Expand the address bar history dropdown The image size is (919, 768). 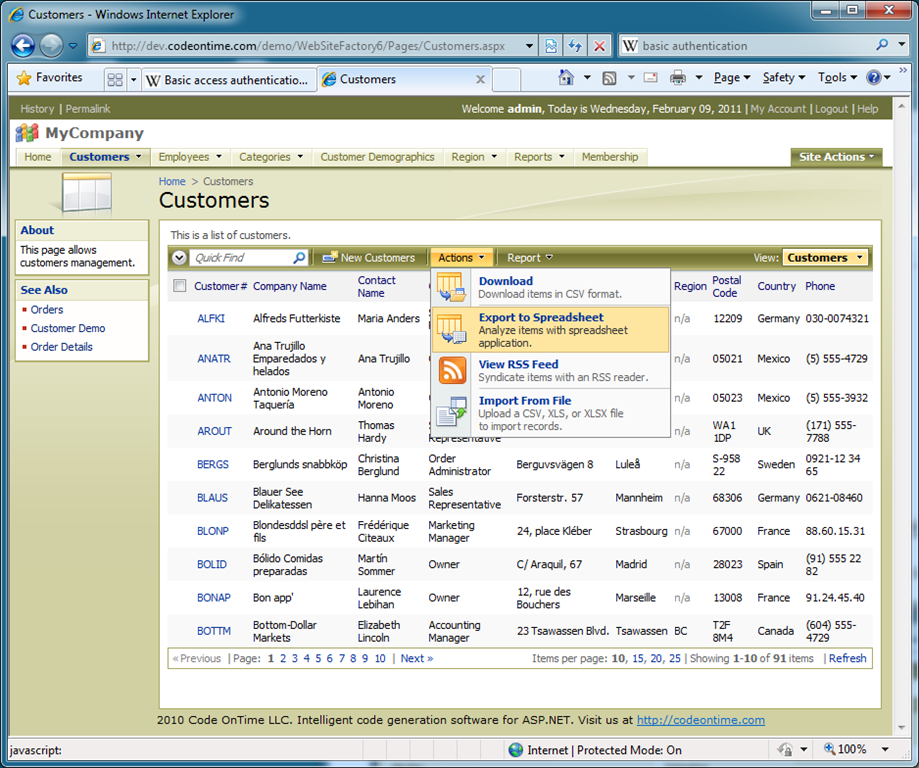pos(529,46)
